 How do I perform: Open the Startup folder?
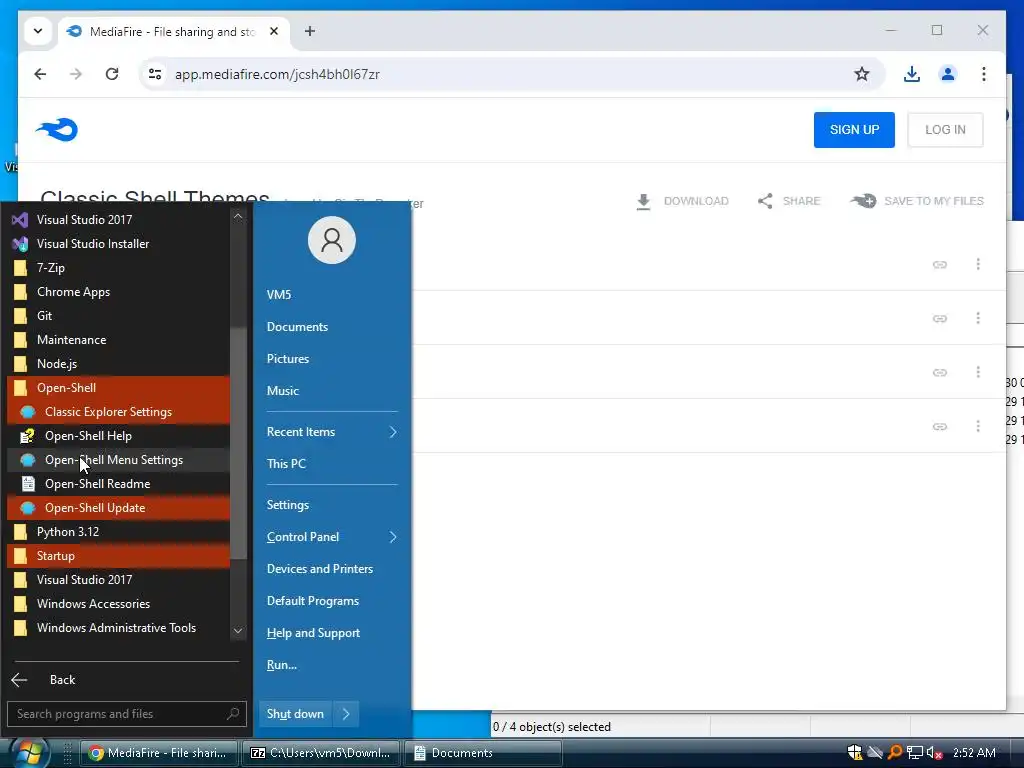tap(118, 556)
